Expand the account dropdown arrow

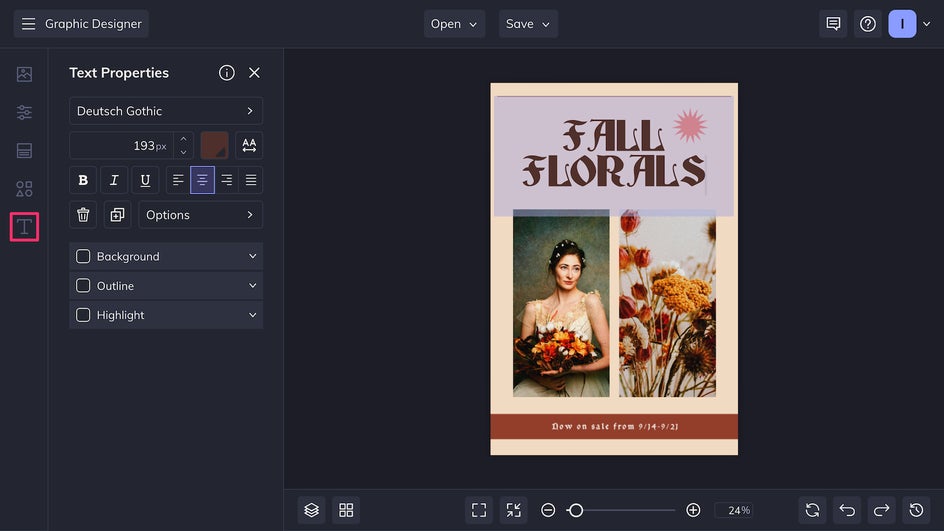927,24
